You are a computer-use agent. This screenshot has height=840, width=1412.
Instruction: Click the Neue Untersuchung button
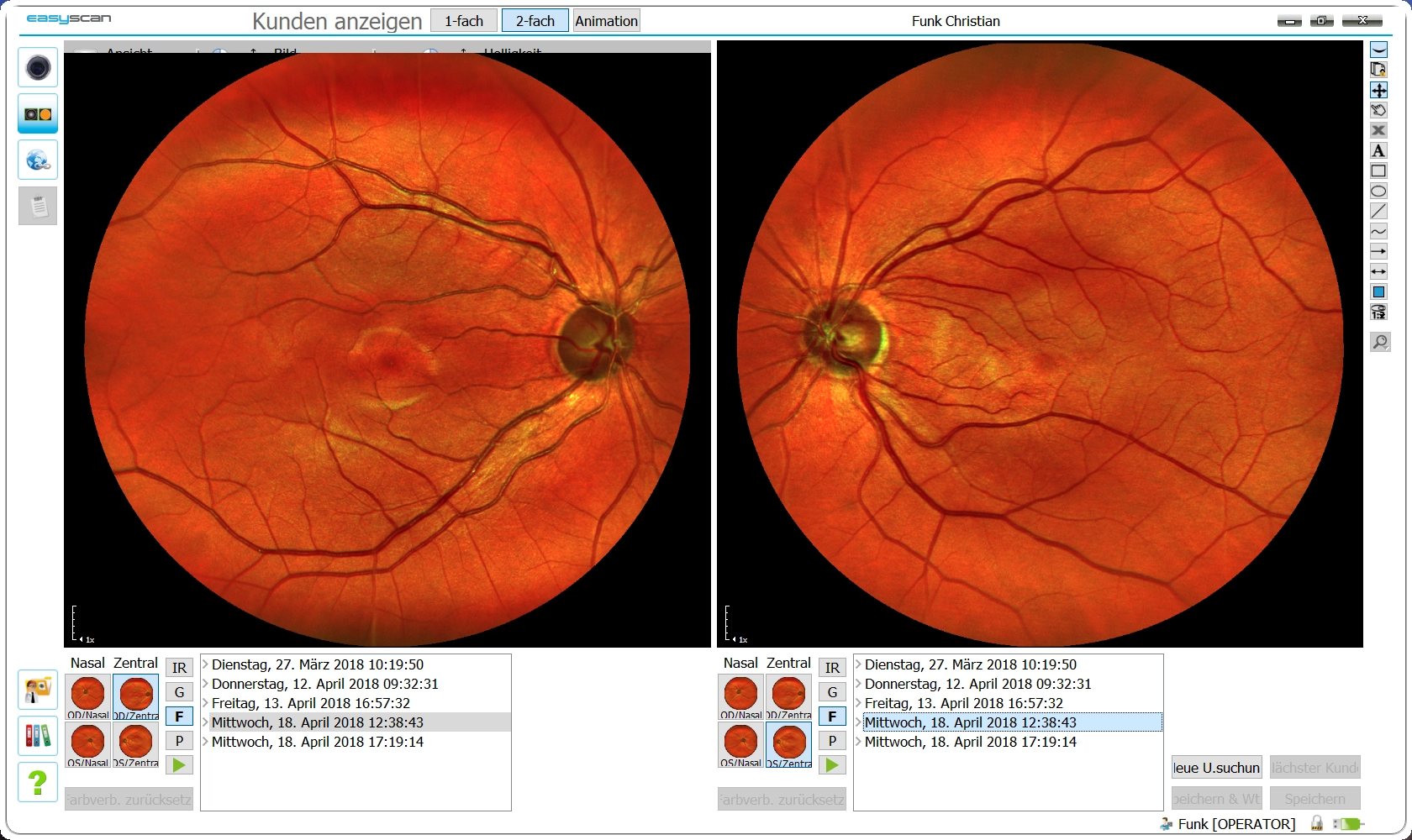pyautogui.click(x=1216, y=768)
